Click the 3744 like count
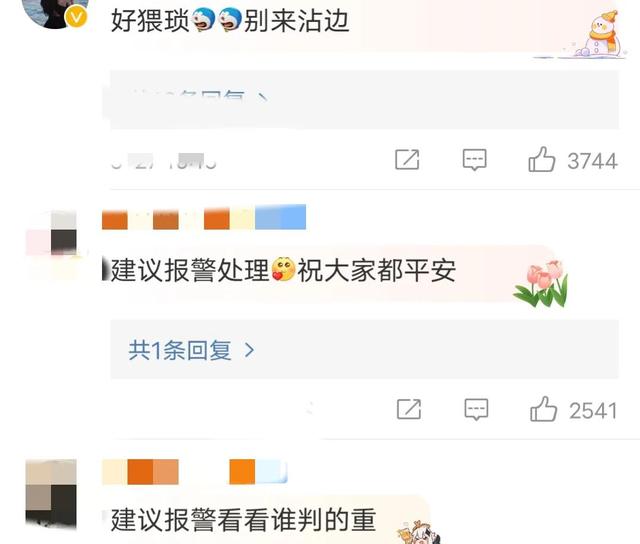 coord(592,161)
